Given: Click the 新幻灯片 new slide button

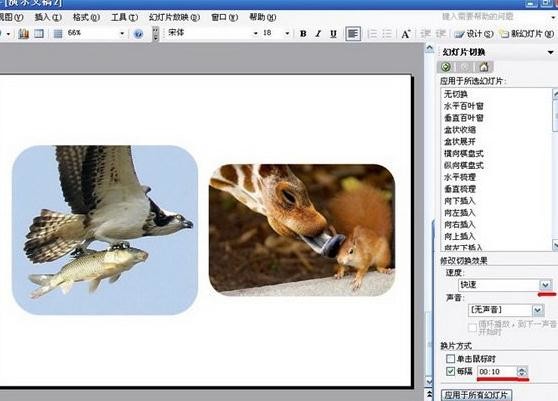Looking at the screenshot, I should [x=527, y=34].
